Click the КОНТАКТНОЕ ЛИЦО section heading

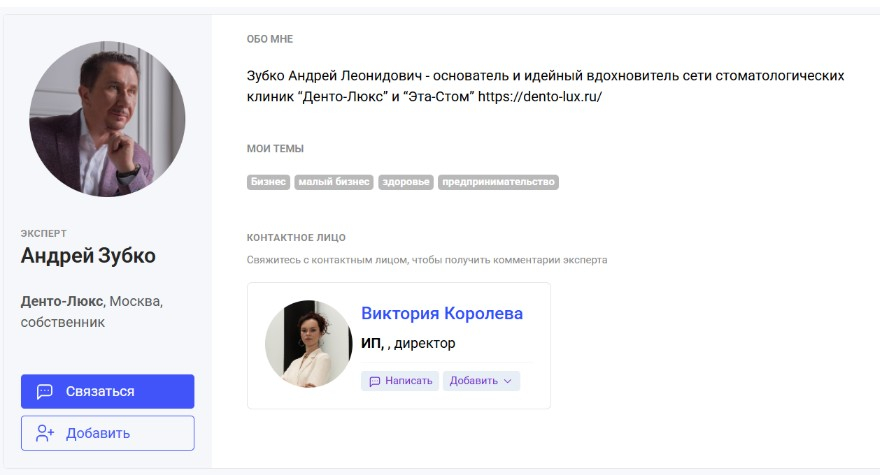click(x=296, y=238)
